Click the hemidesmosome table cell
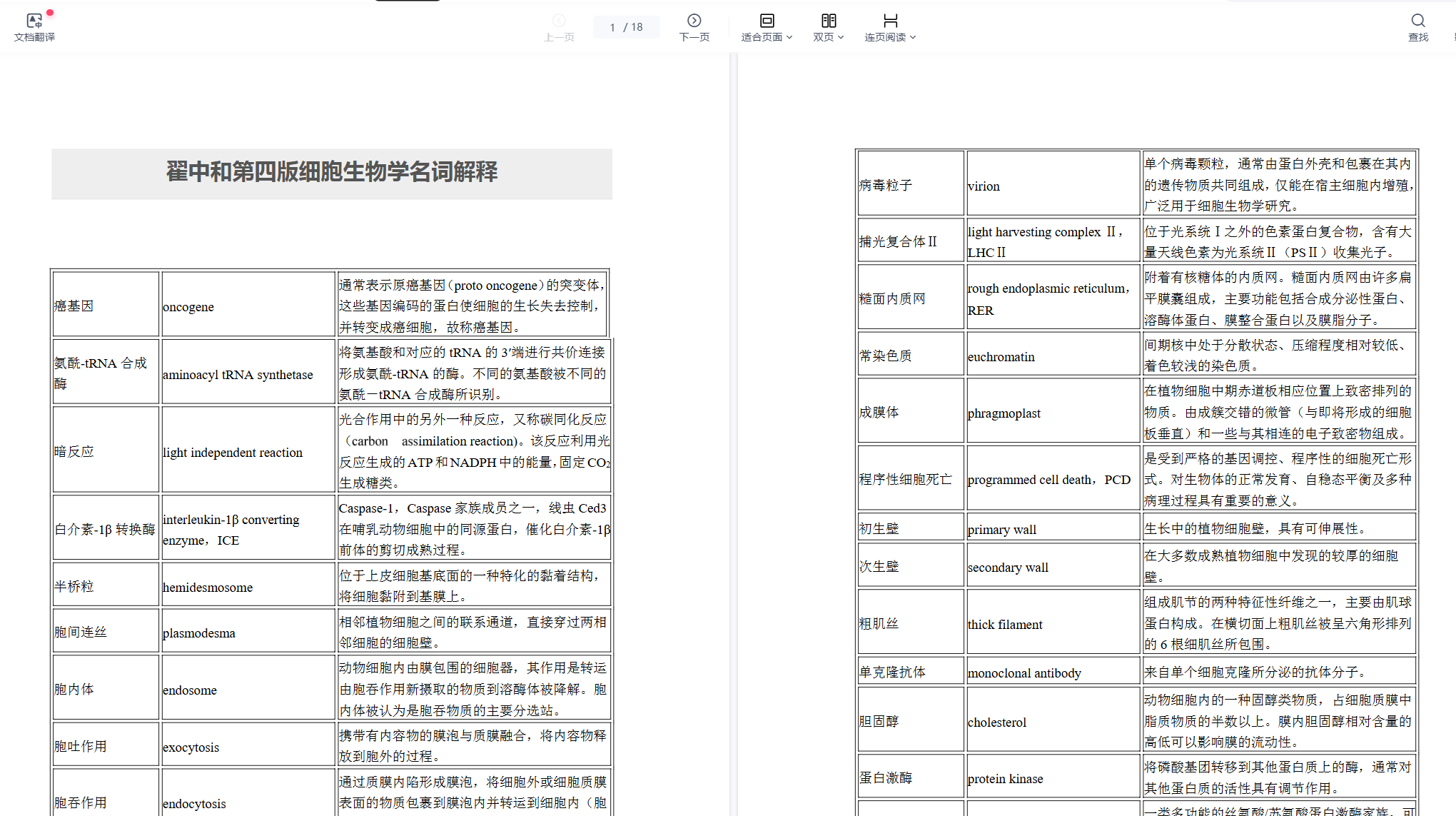This screenshot has width=1456, height=816. click(x=208, y=588)
